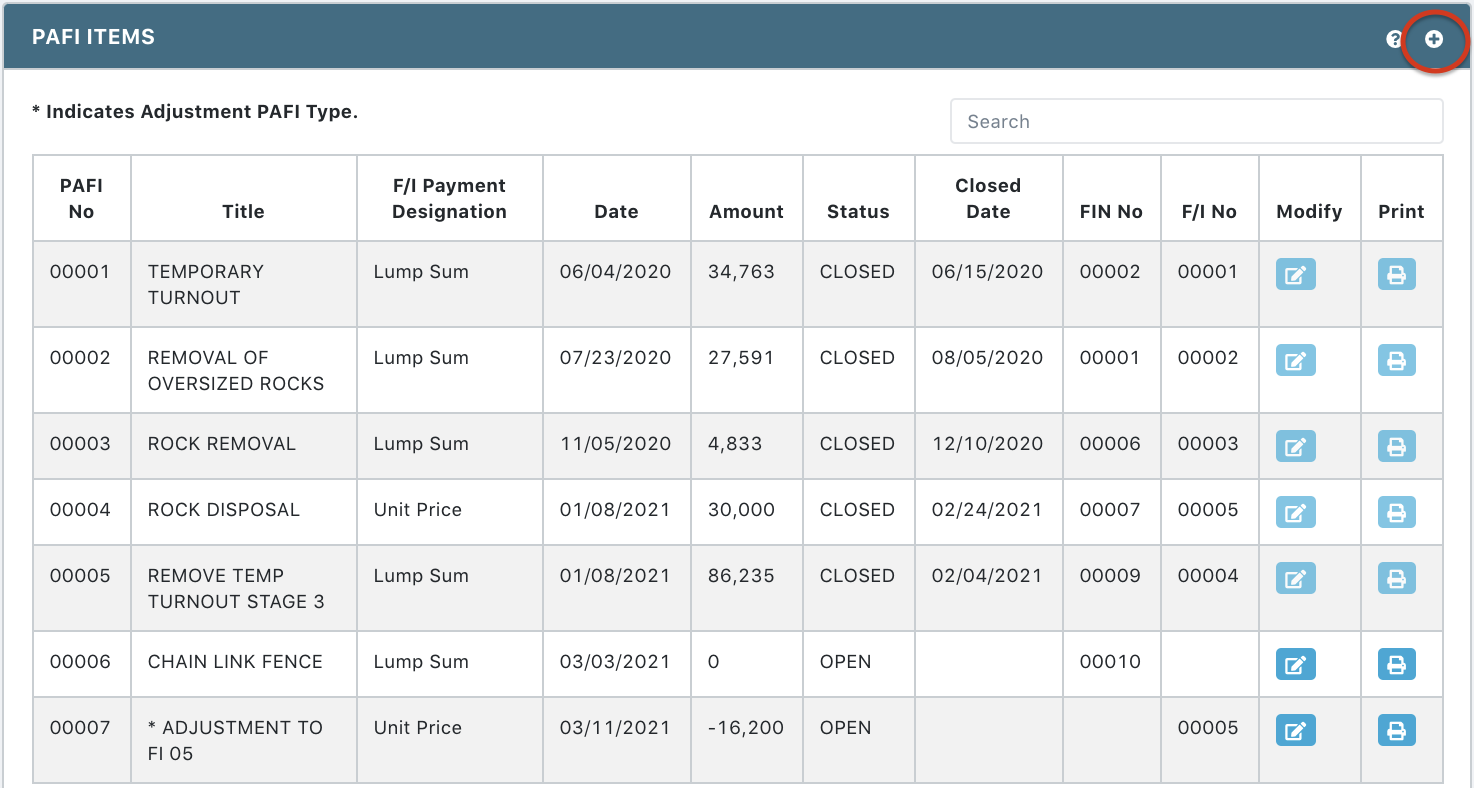Click closed date 08/05/2020
Viewport: 1474px width, 788px height.
(x=988, y=357)
